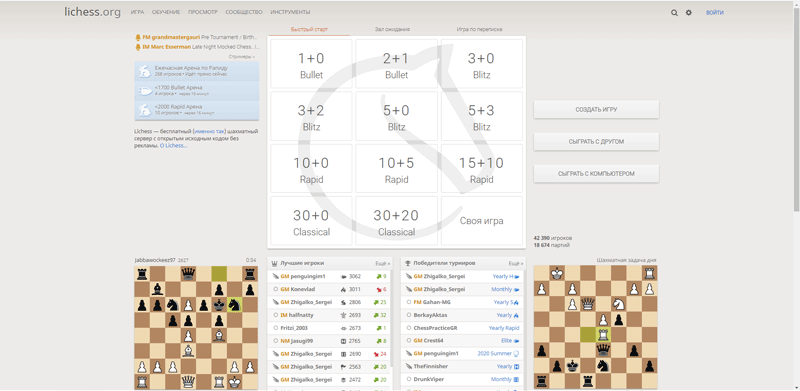Start a 2+1 Bullet game
The width and height of the screenshot is (800, 391).
point(396,64)
